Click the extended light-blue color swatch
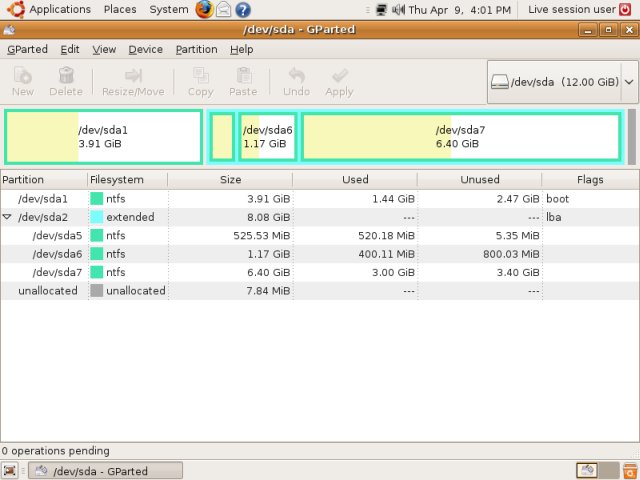 pos(96,217)
